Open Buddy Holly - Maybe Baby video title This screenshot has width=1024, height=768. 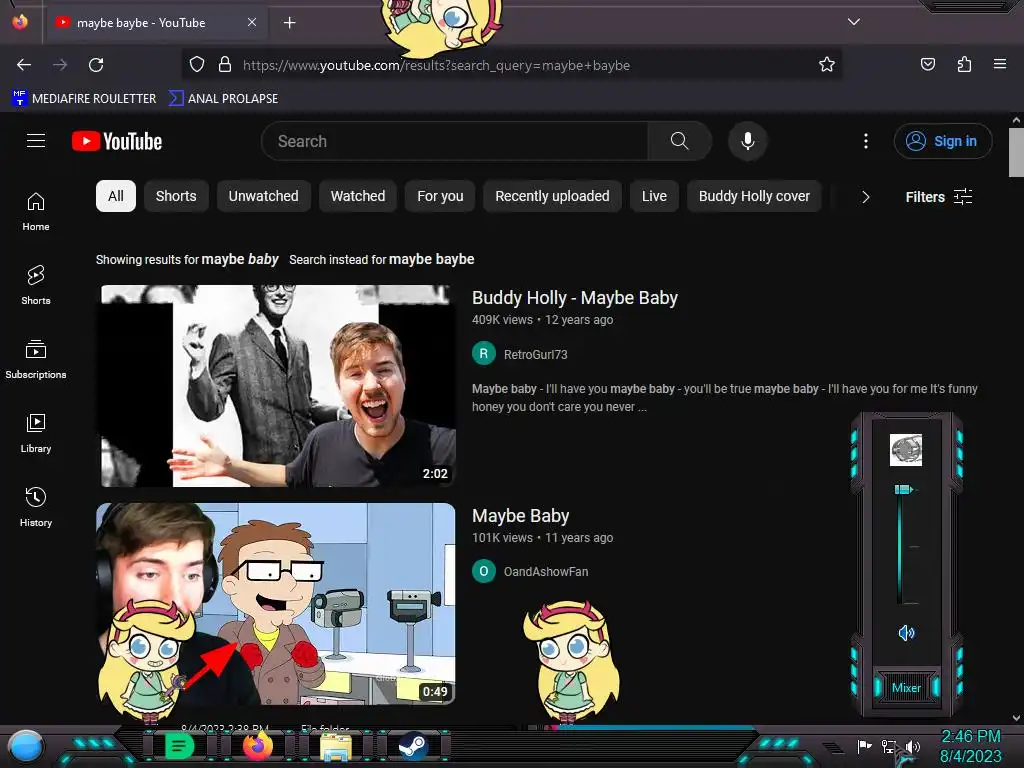pyautogui.click(x=575, y=298)
